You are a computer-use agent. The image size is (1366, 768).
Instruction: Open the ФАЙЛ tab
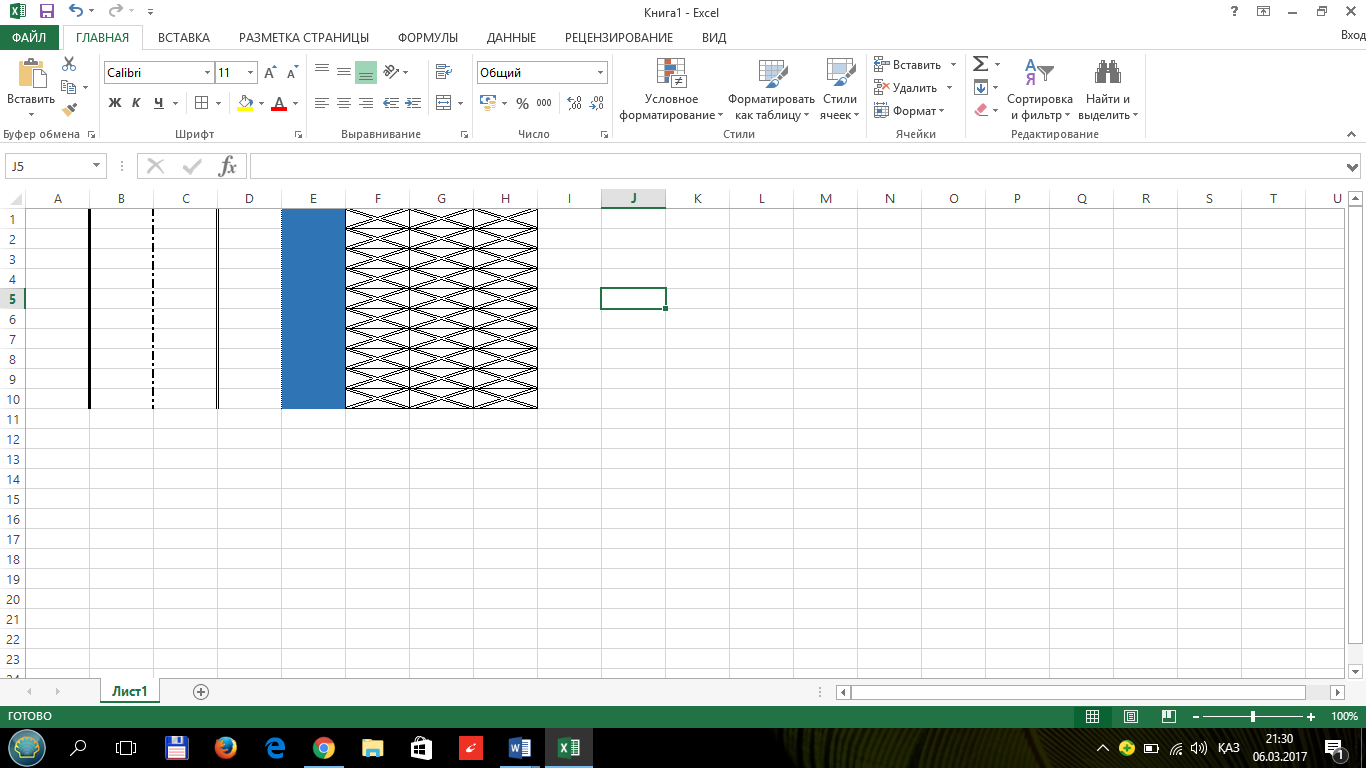(30, 37)
